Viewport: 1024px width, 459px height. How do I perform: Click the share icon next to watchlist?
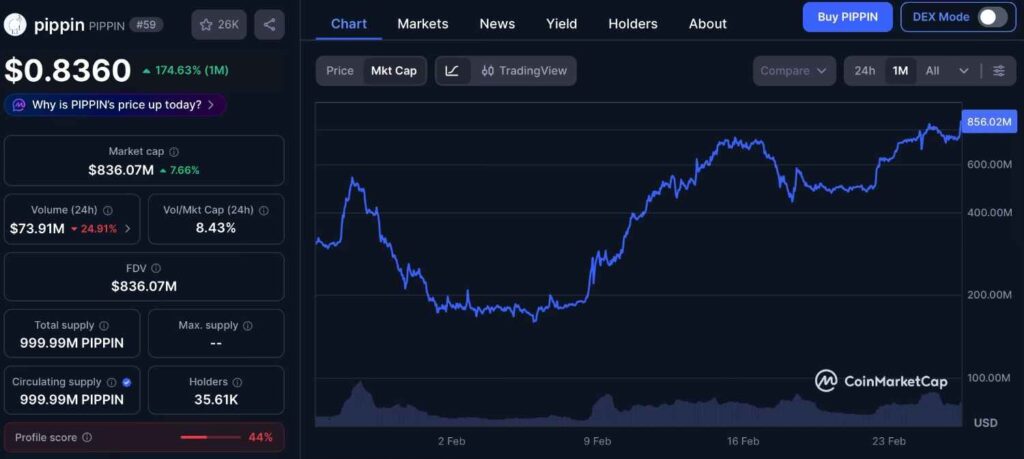pyautogui.click(x=269, y=25)
